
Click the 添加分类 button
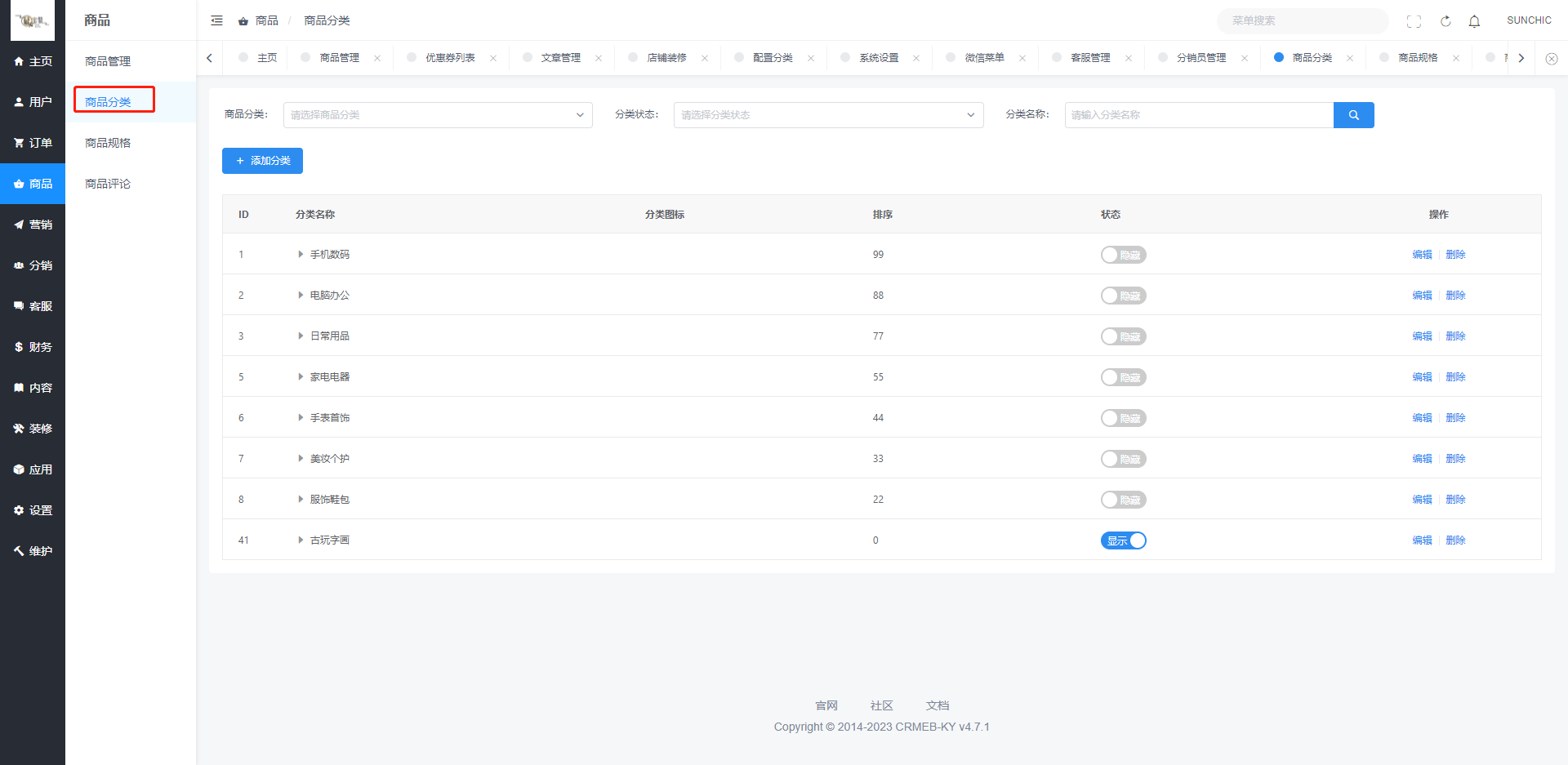click(262, 161)
